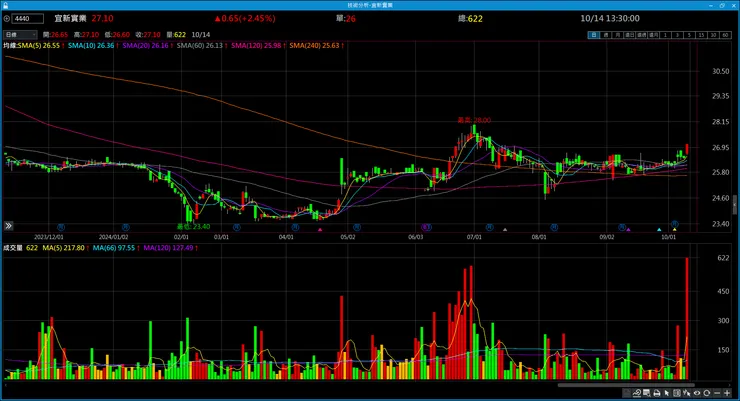Click the volume MA(66) 97.55 label
Image resolution: width=740 pixels, height=401 pixels.
(116, 248)
